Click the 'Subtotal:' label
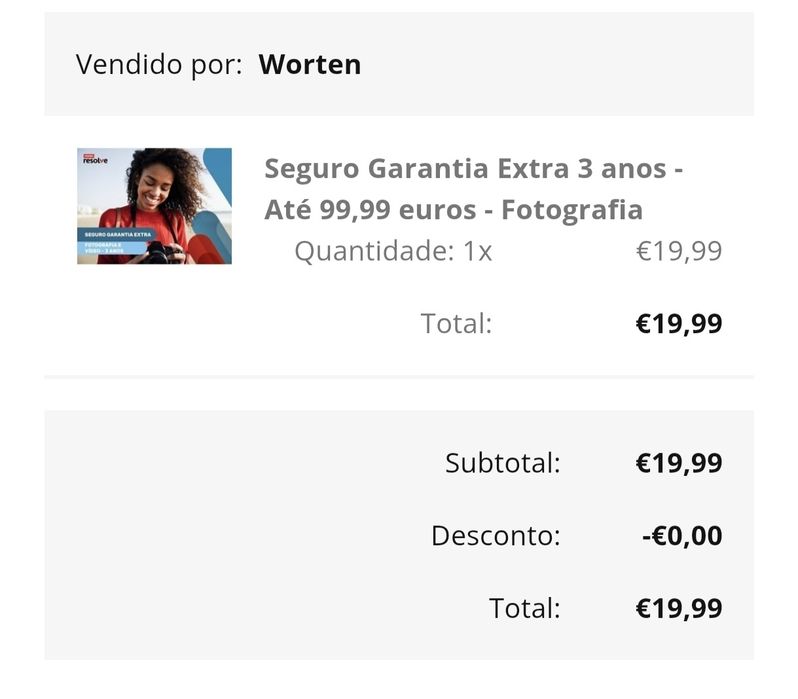The image size is (798, 699). coord(503,463)
